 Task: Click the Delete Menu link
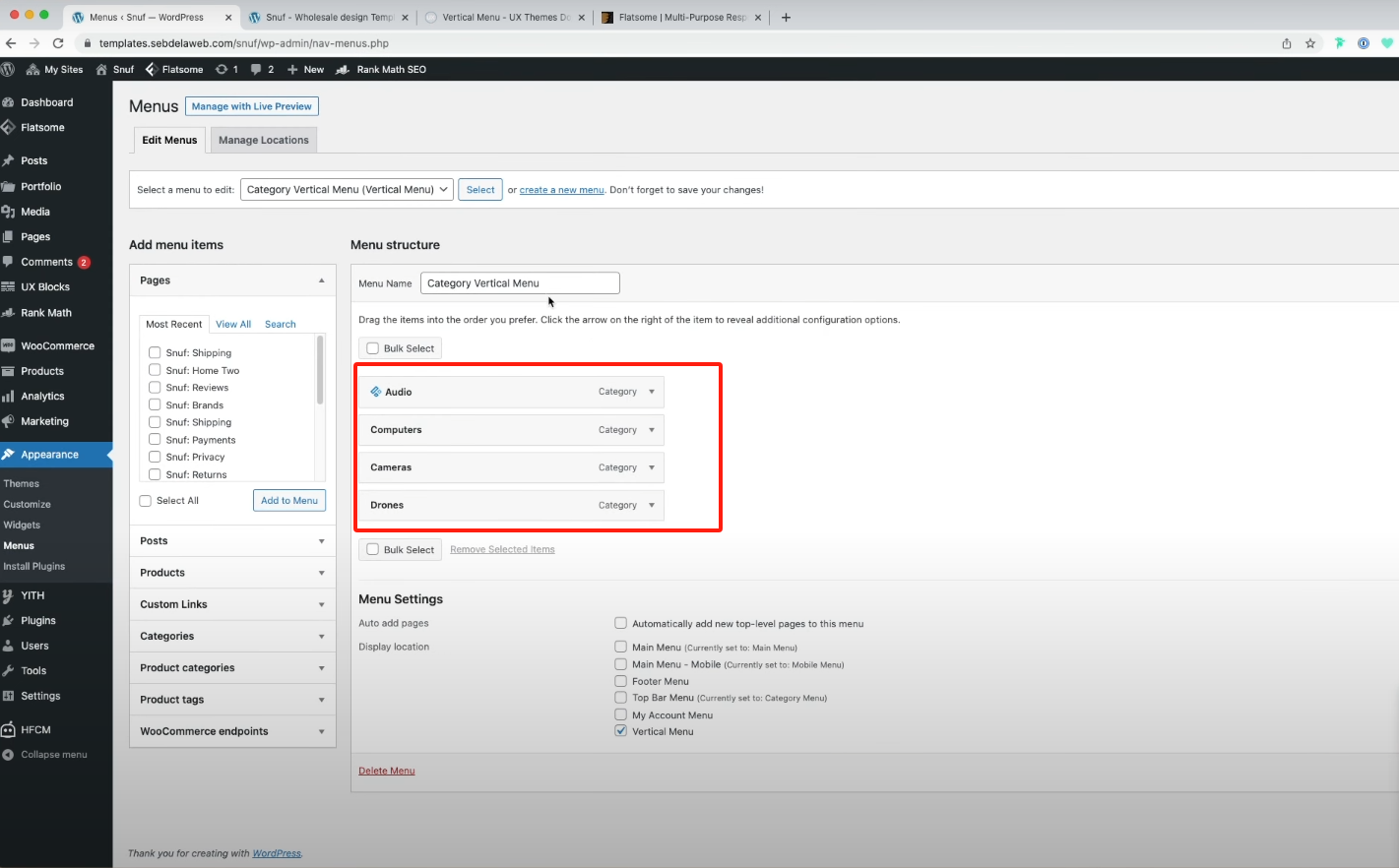386,772
